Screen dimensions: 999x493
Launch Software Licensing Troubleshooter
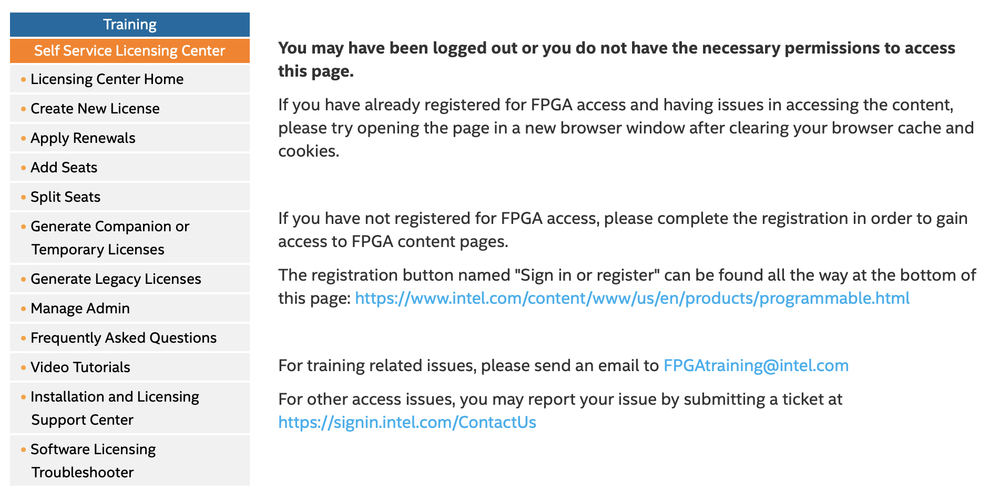[93, 461]
